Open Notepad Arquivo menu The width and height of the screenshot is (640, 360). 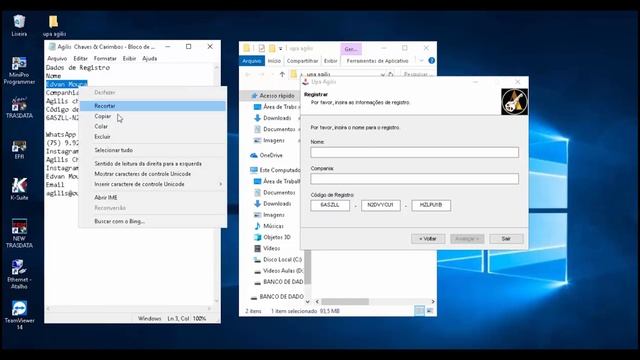tap(57, 58)
